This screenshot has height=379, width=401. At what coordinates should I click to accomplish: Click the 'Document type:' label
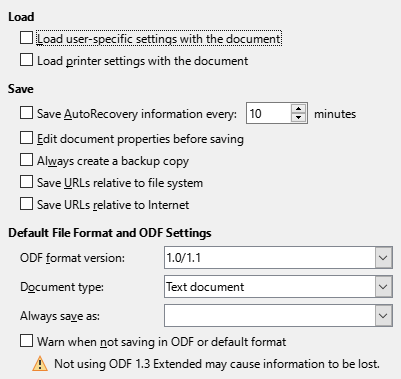(62, 287)
